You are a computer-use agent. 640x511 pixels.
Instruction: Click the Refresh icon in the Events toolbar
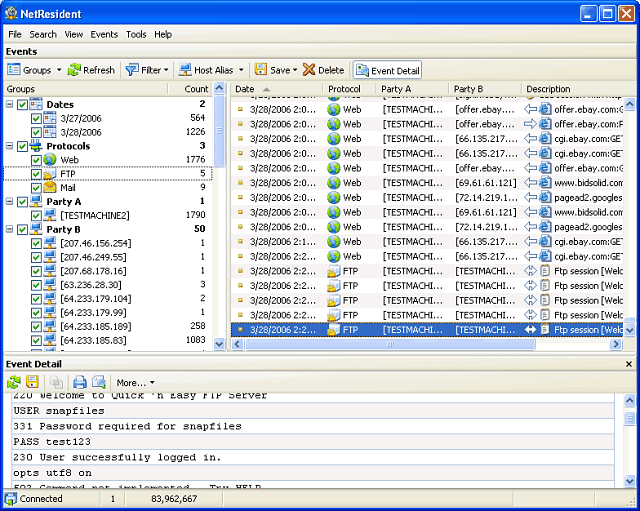[x=74, y=70]
